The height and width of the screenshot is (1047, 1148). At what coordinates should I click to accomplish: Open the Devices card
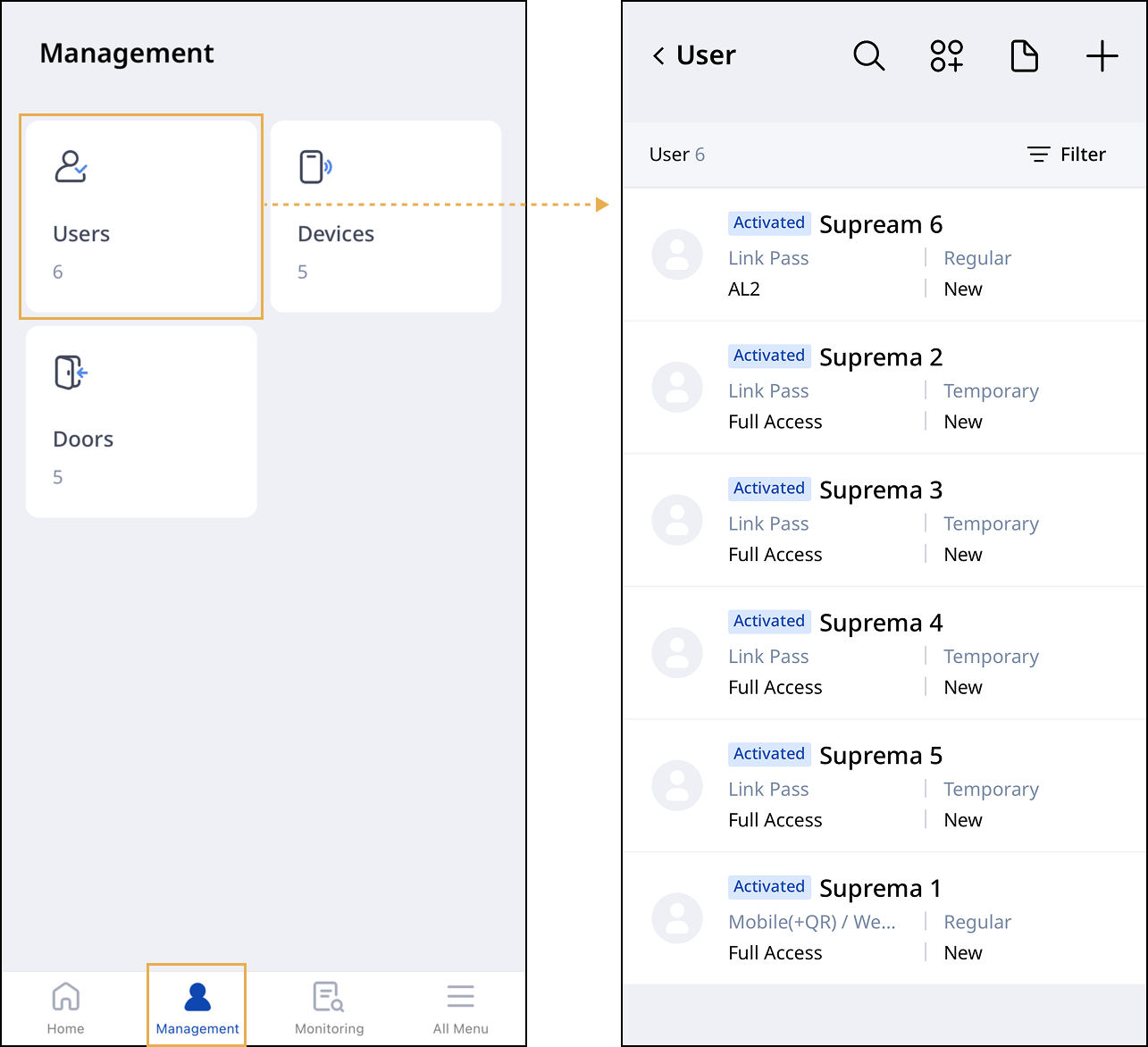[385, 216]
